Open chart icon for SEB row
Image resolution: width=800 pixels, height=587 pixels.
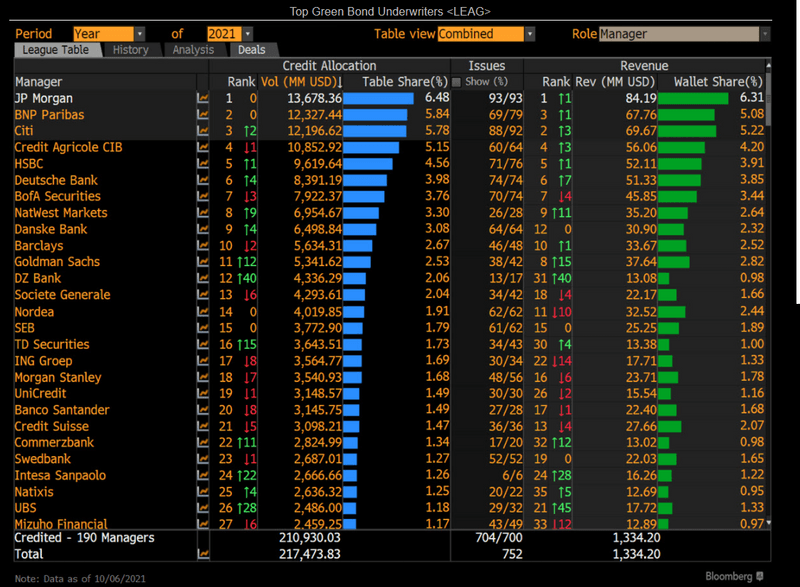(x=203, y=327)
